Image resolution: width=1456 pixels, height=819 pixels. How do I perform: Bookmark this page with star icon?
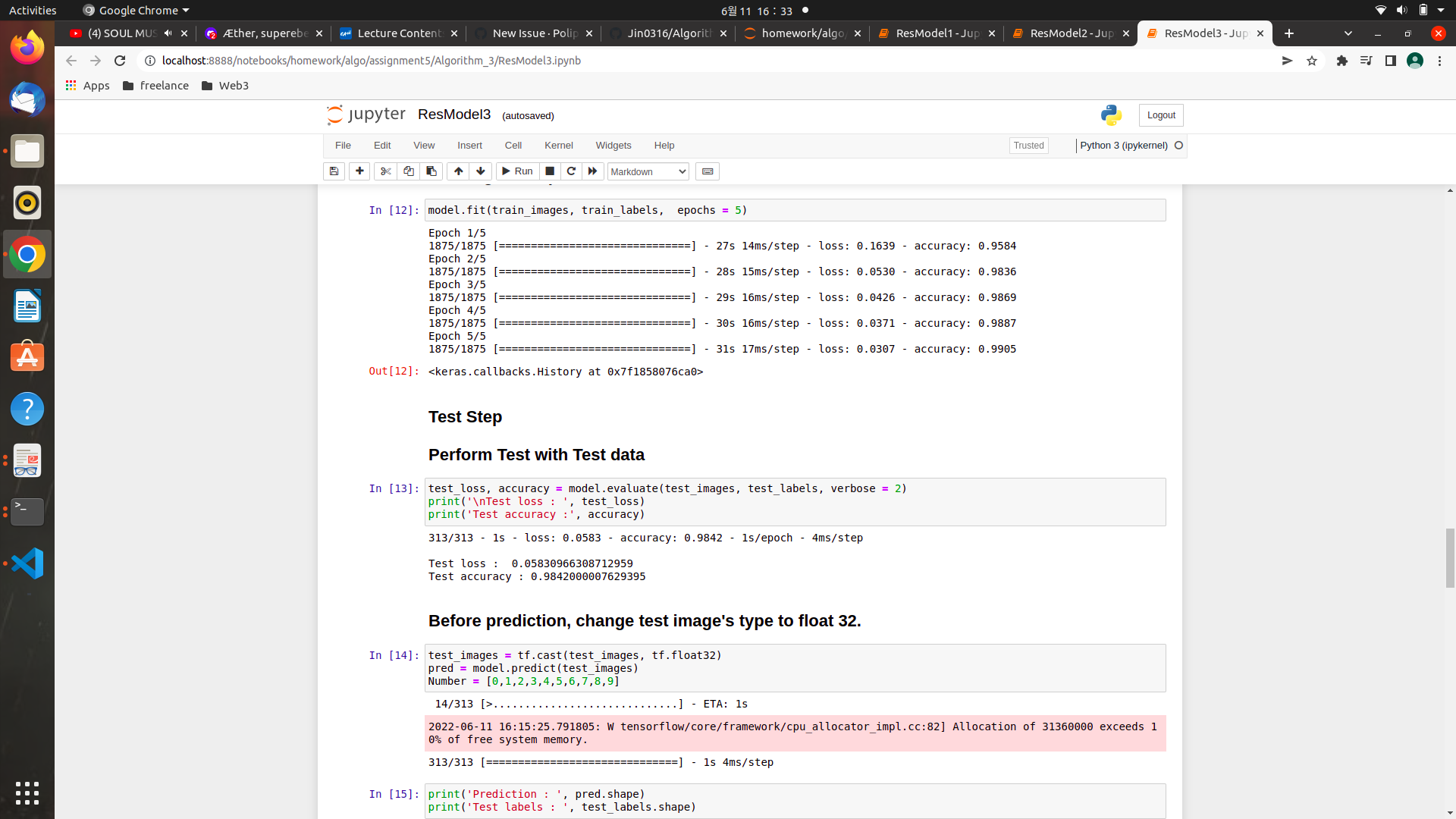[x=1312, y=61]
